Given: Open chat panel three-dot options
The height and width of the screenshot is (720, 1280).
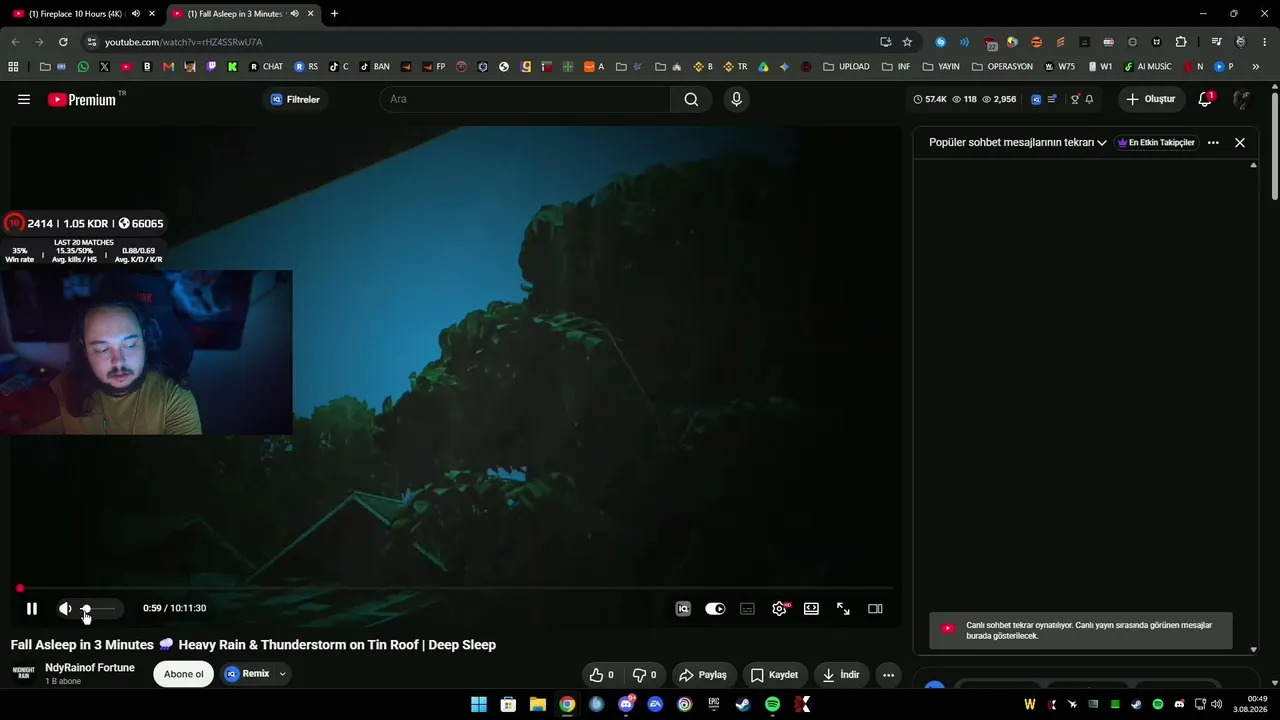Looking at the screenshot, I should (x=1213, y=142).
